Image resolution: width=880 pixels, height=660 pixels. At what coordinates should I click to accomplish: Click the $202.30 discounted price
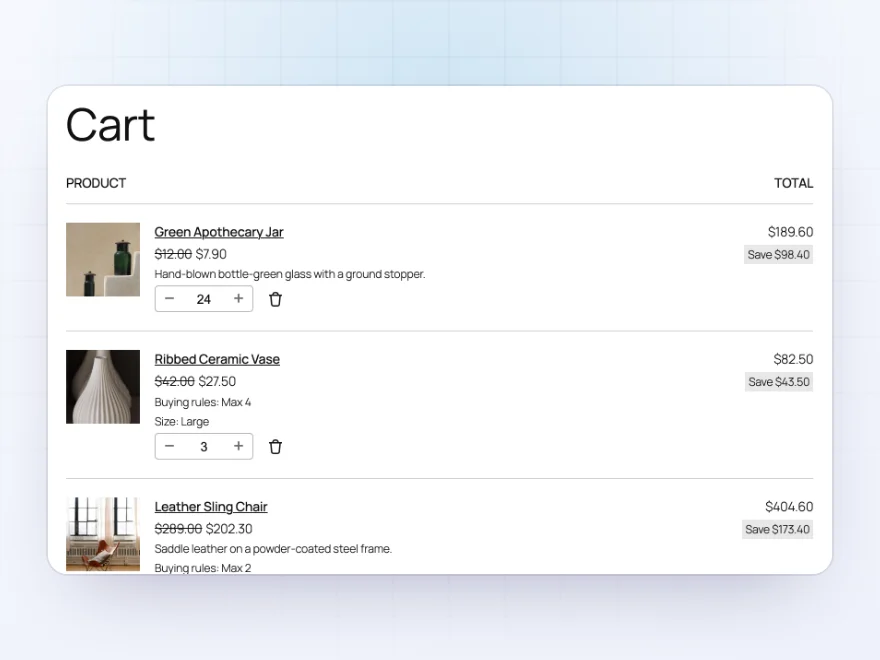pos(229,529)
